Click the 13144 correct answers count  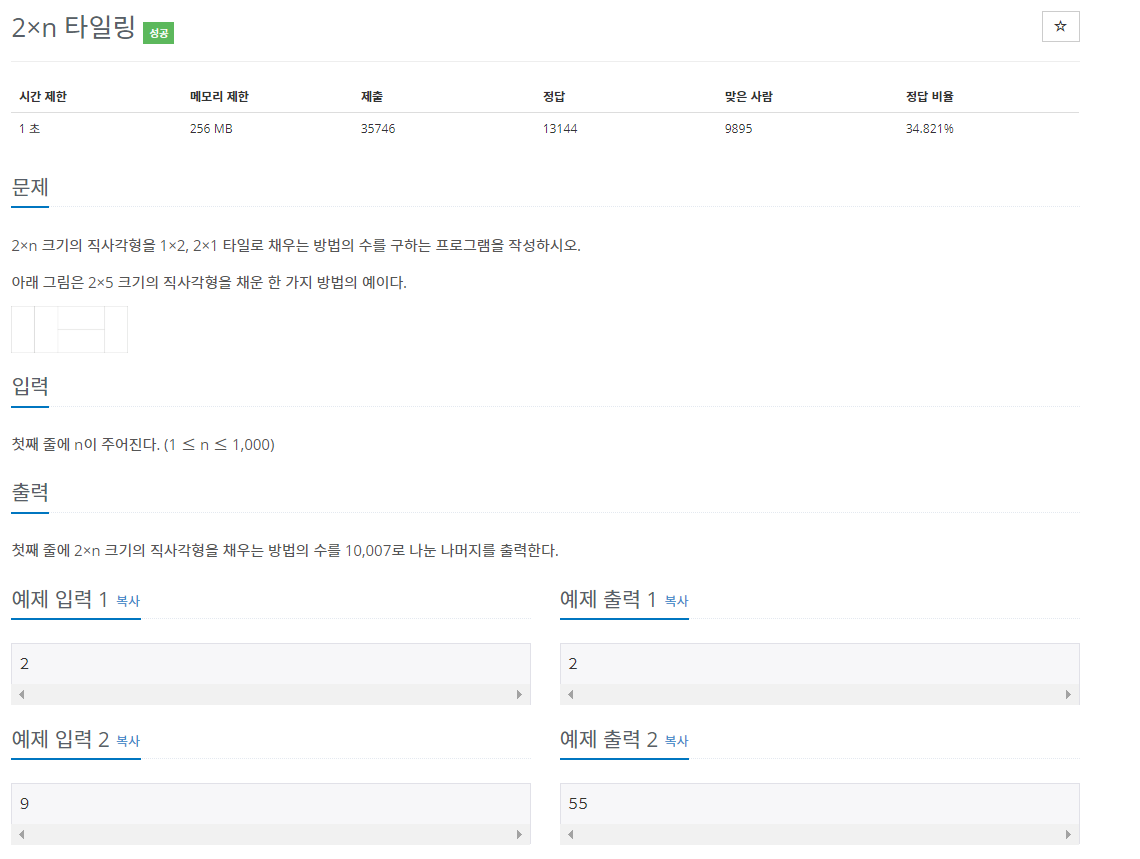(558, 128)
